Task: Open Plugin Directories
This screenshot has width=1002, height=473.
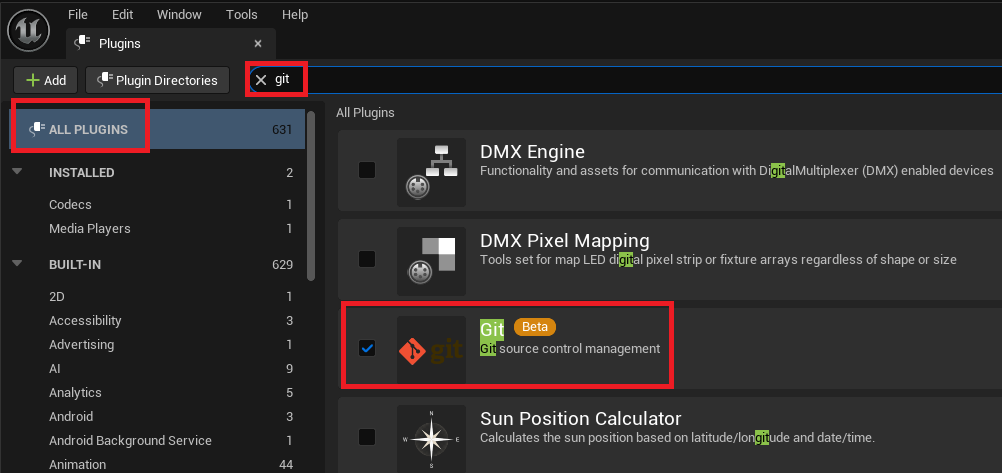Action: click(157, 81)
